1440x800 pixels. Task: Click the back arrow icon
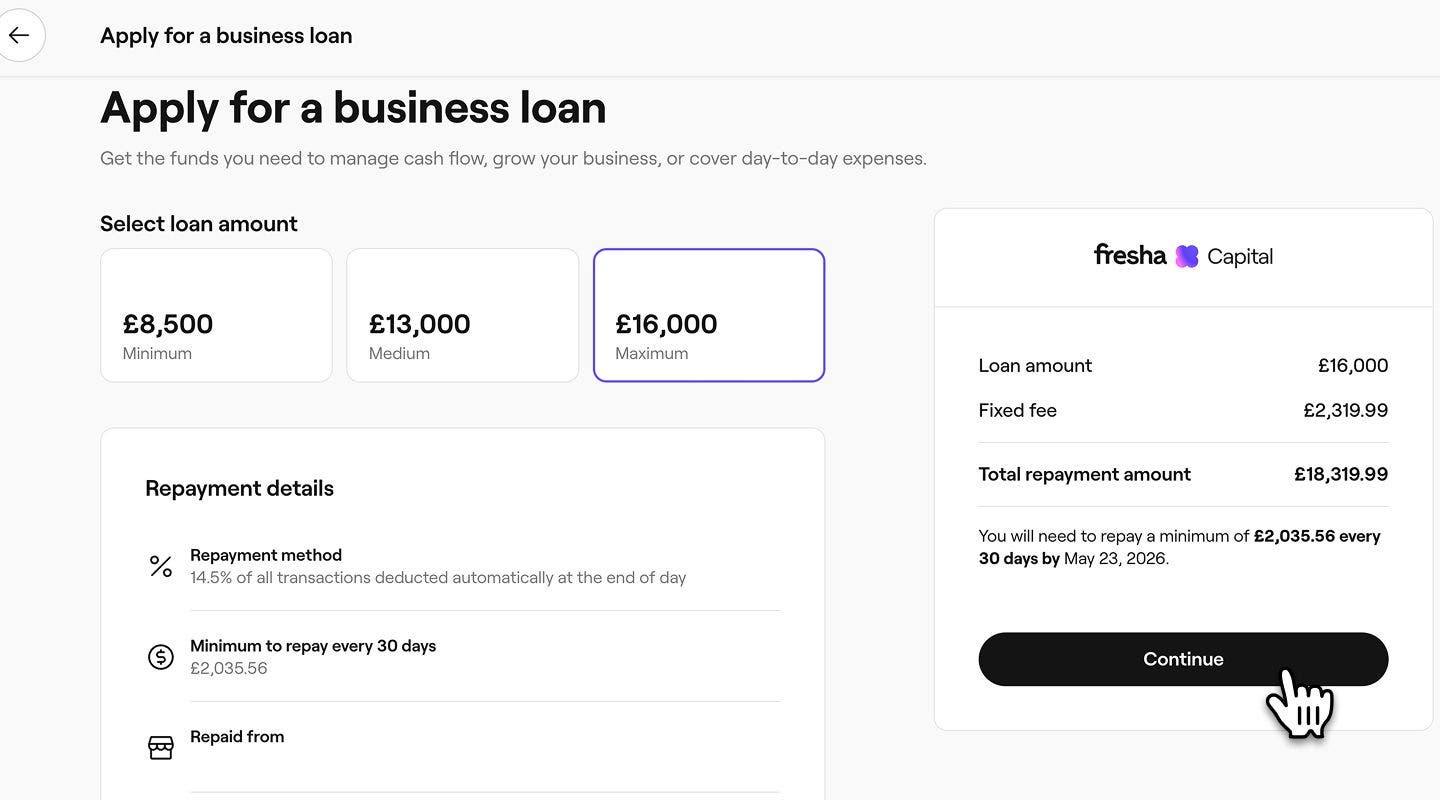(19, 36)
